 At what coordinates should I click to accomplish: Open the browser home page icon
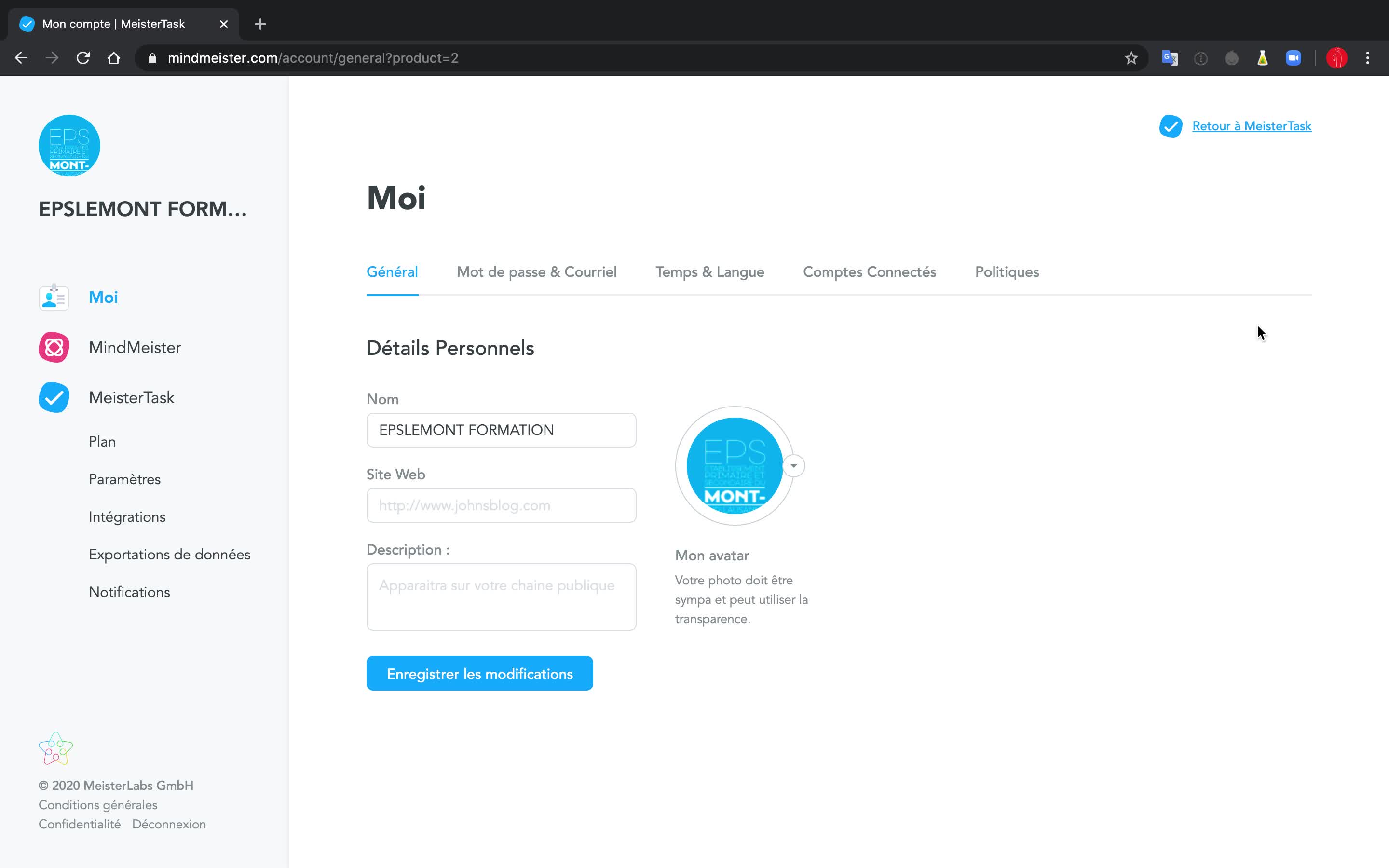[x=114, y=58]
